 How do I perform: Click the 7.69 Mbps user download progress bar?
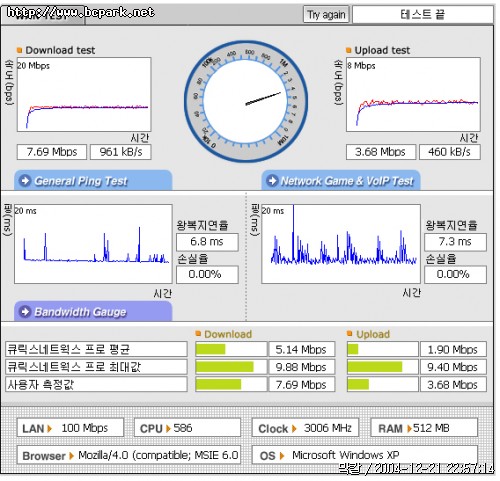coord(231,385)
